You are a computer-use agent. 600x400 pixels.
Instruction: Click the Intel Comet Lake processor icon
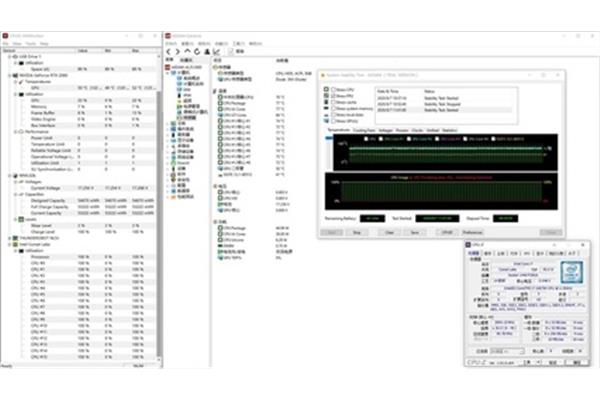pos(15,244)
